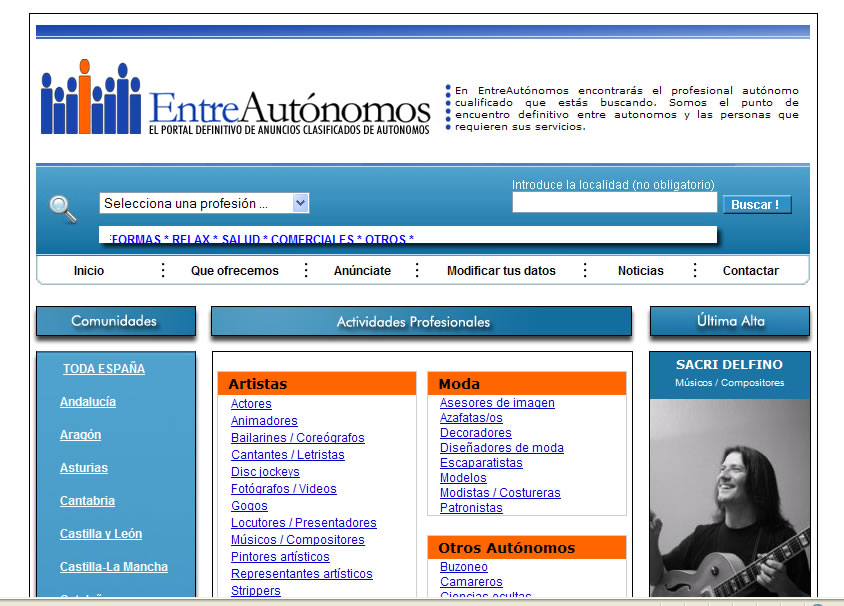
Task: Click the 'Comunidades' panel header
Action: pyautogui.click(x=116, y=321)
